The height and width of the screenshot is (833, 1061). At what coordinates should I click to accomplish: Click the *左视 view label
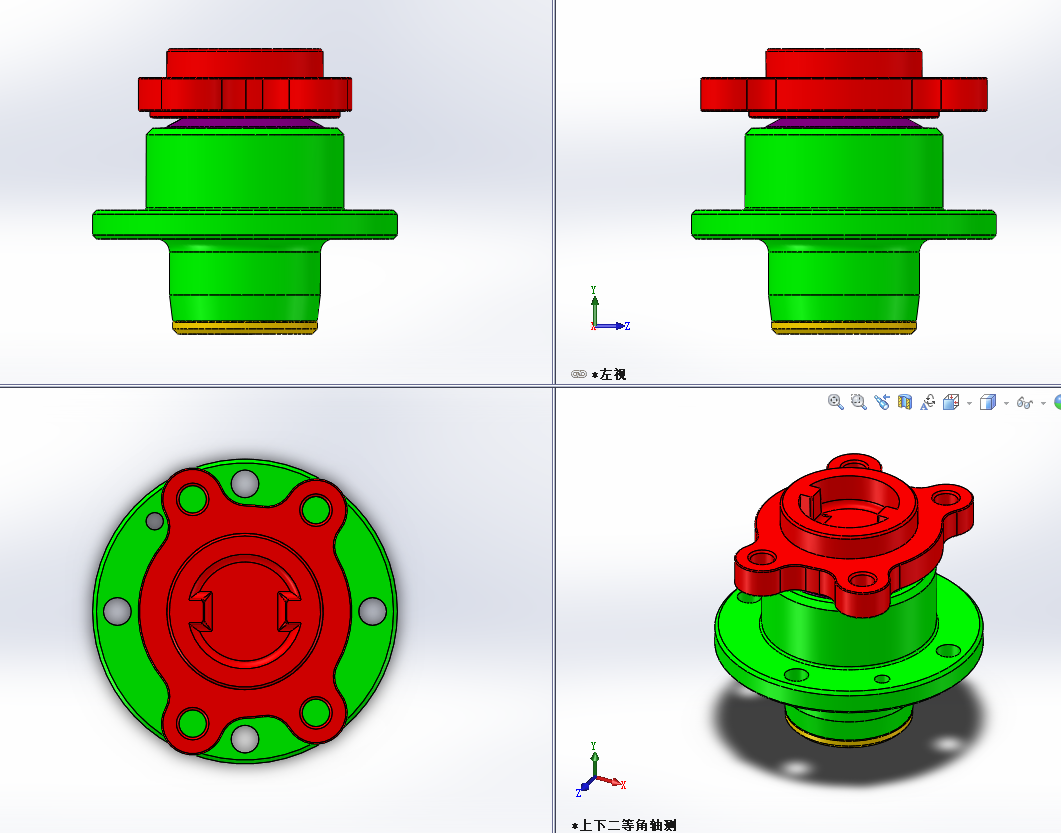[x=609, y=374]
